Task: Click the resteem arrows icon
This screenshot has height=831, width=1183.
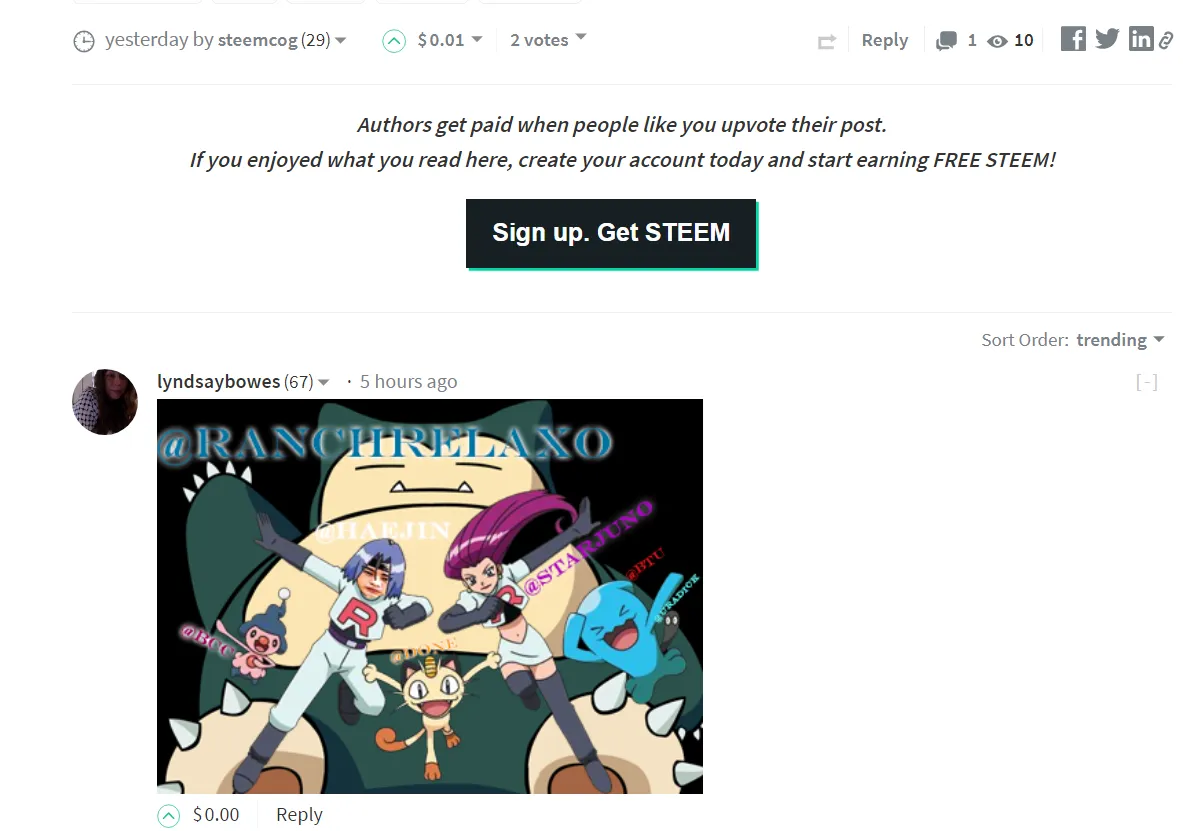Action: point(827,42)
